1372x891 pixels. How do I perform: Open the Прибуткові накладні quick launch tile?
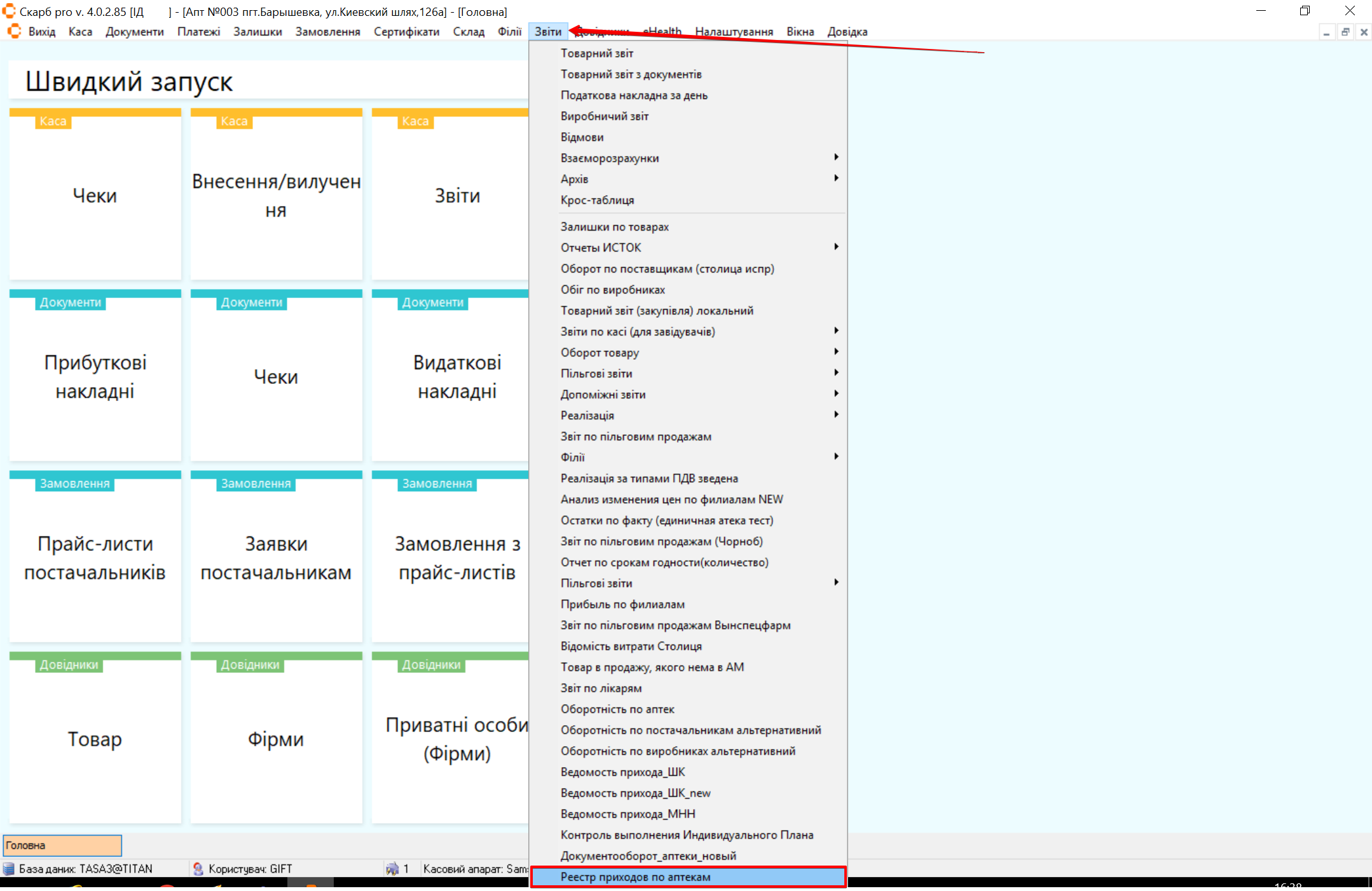coord(95,376)
